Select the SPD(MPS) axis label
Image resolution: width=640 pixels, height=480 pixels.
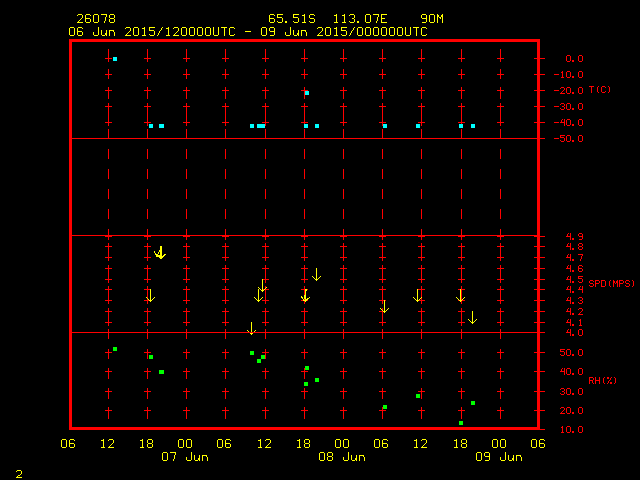609,284
